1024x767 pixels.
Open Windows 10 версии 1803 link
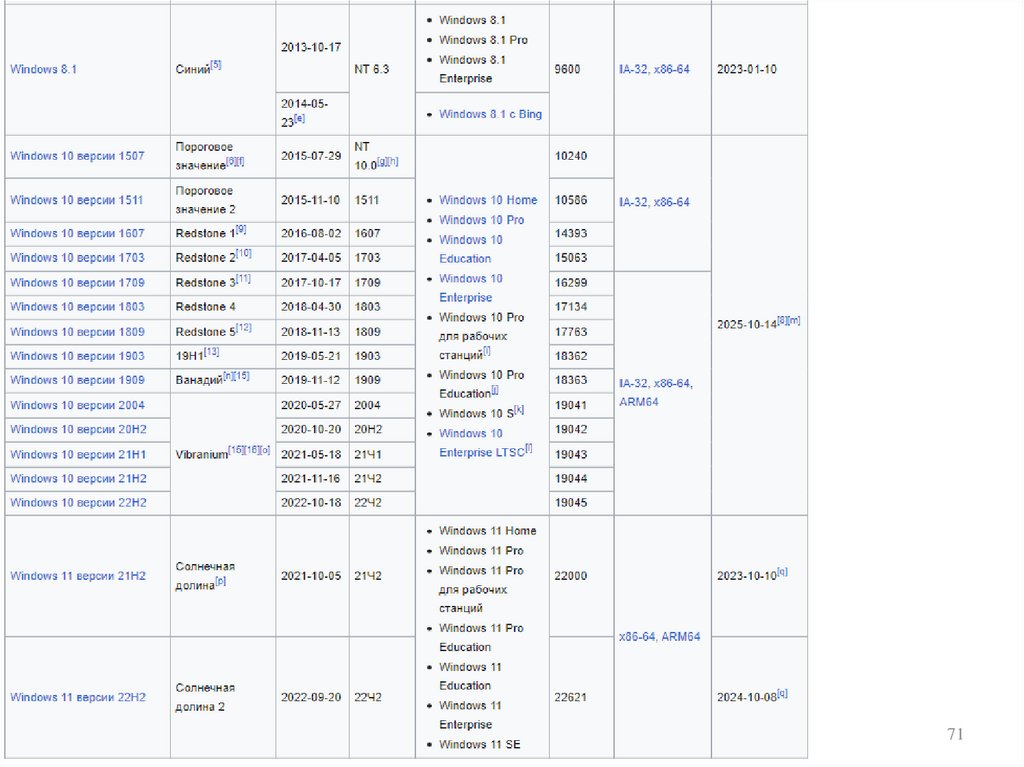pyautogui.click(x=77, y=306)
